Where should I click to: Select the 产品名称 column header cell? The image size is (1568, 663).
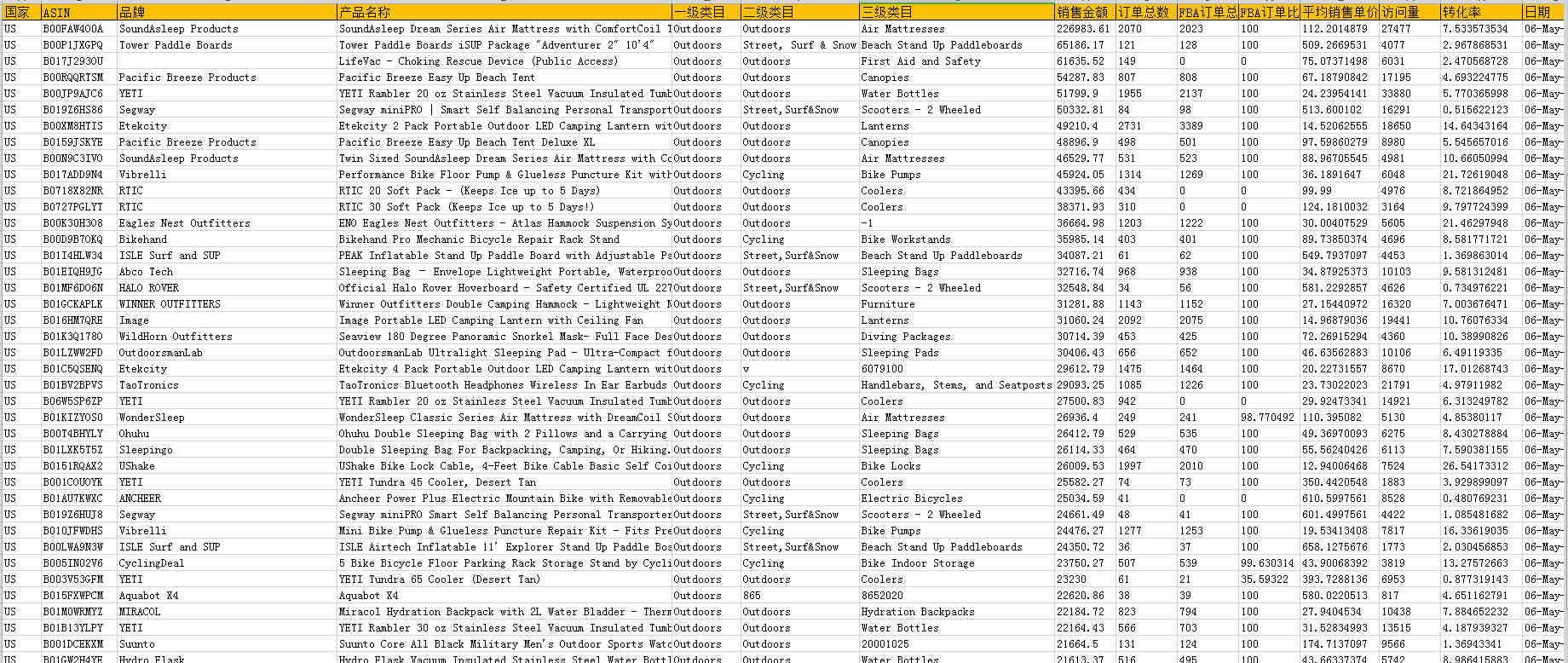504,12
